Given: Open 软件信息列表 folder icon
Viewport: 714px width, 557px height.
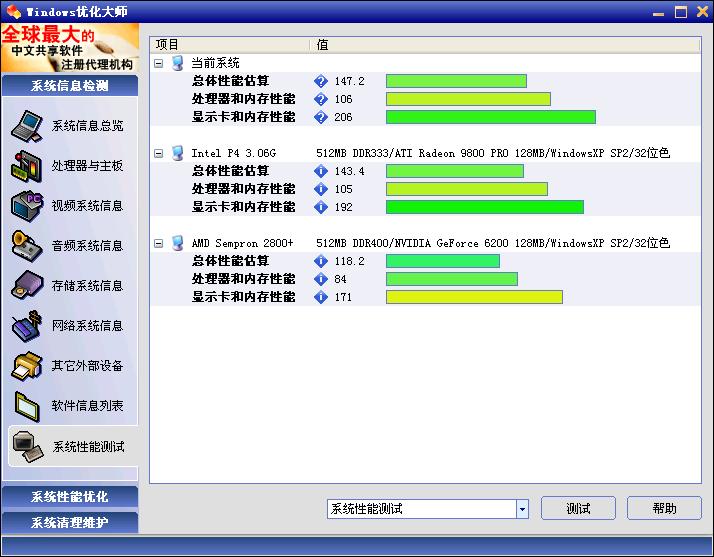Looking at the screenshot, I should [x=27, y=406].
